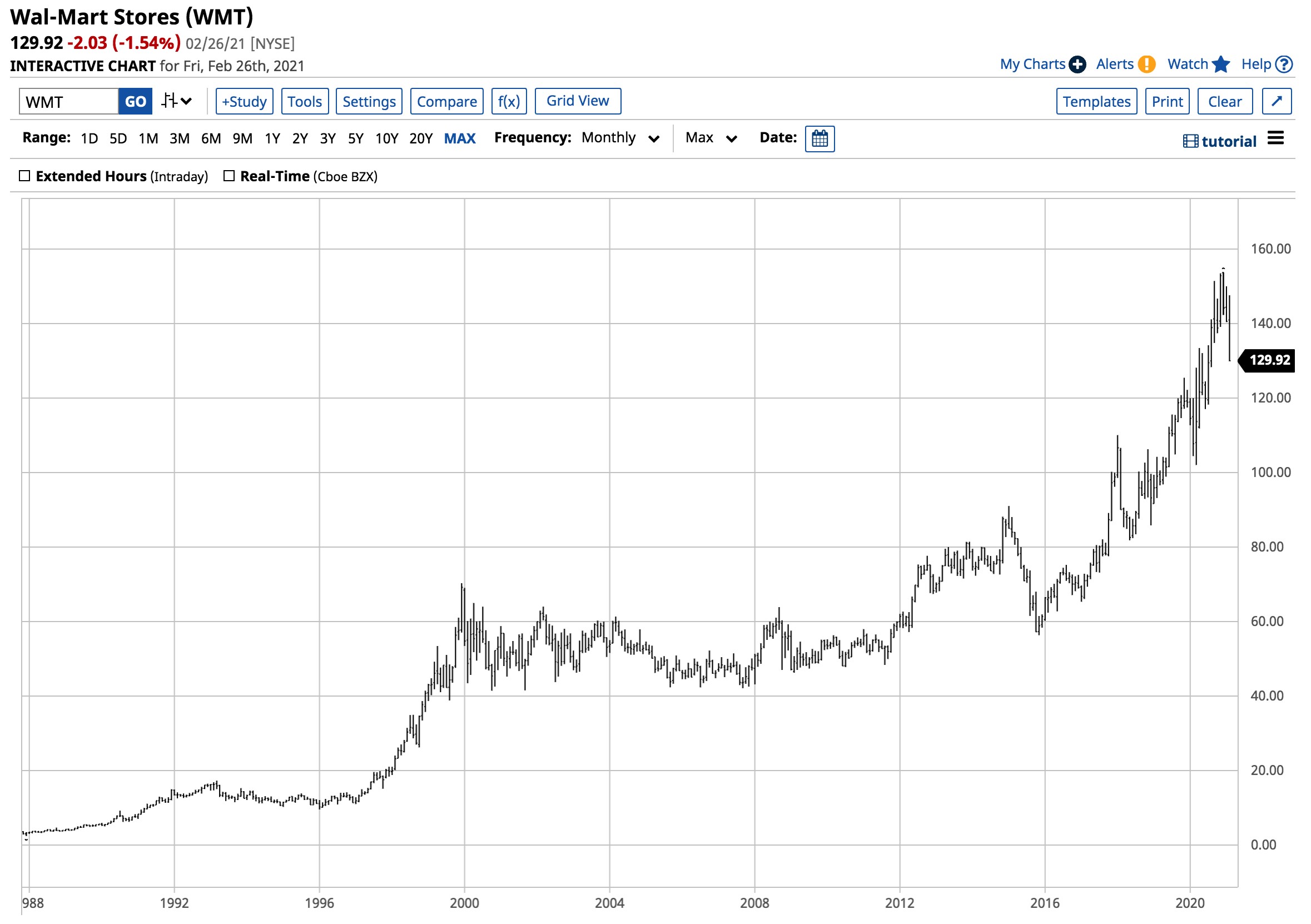Select the 1Y range

(x=272, y=138)
